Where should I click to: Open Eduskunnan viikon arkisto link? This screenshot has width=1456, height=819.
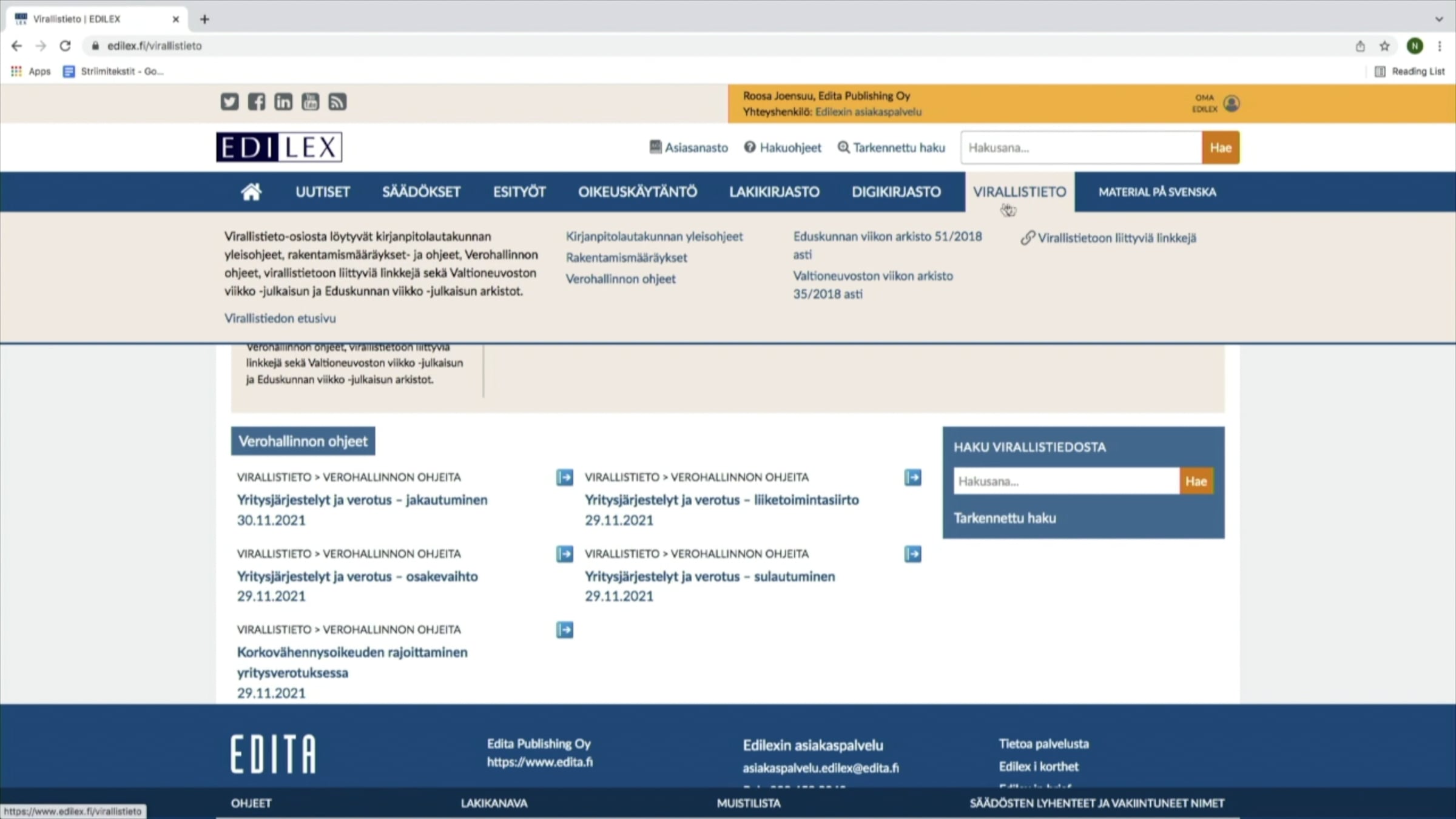[888, 245]
